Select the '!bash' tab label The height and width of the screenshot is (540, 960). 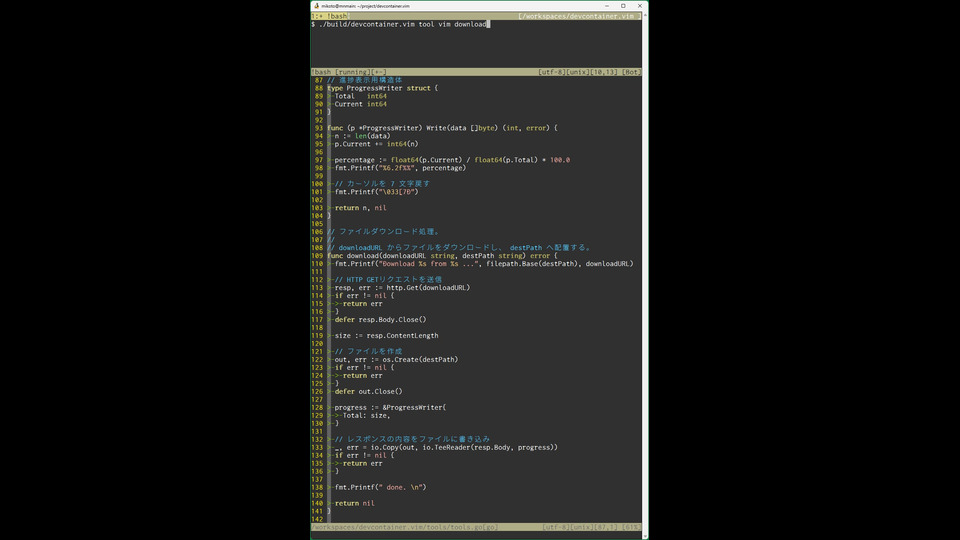337,16
